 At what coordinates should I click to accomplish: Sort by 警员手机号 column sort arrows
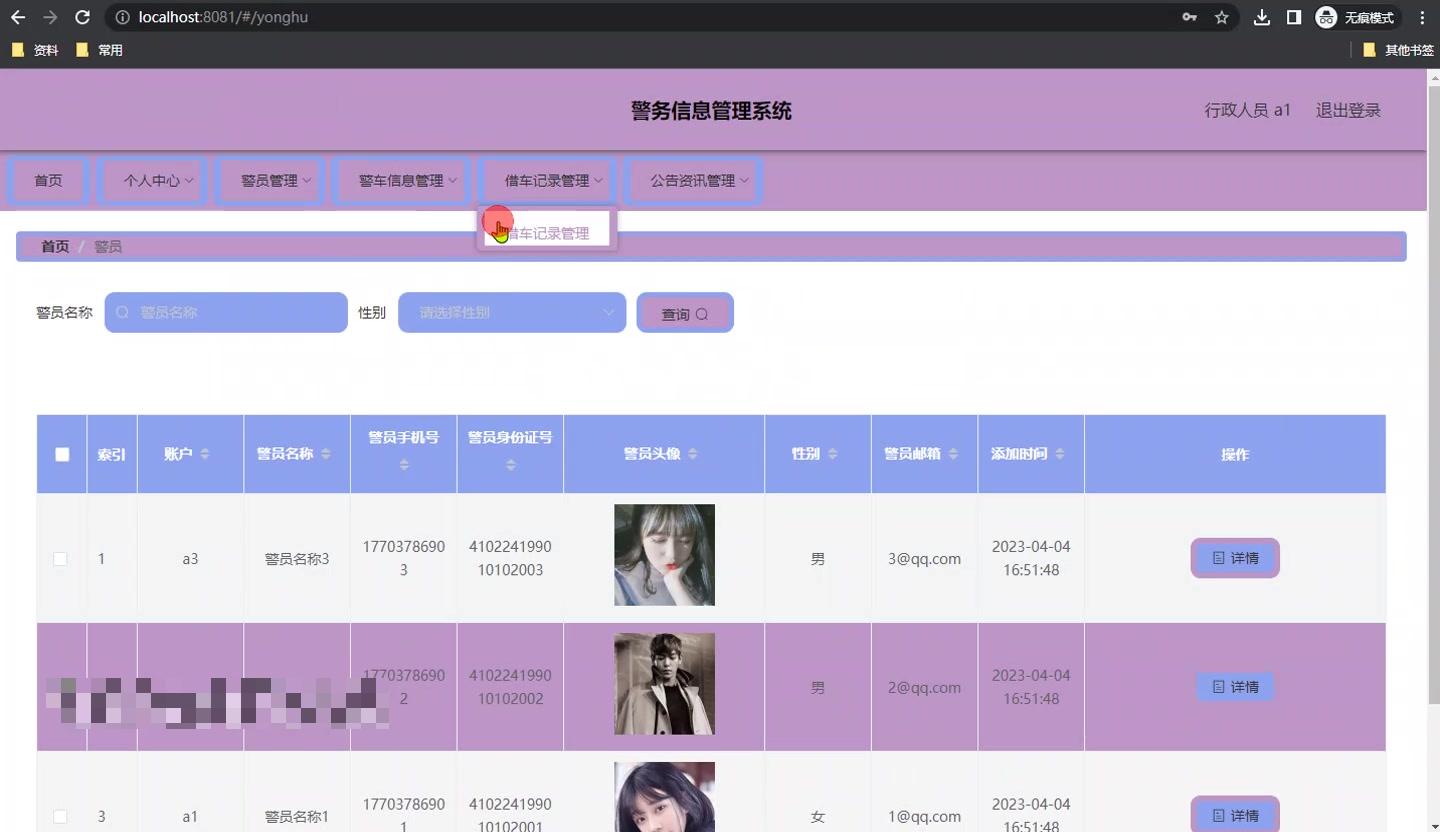click(x=404, y=465)
